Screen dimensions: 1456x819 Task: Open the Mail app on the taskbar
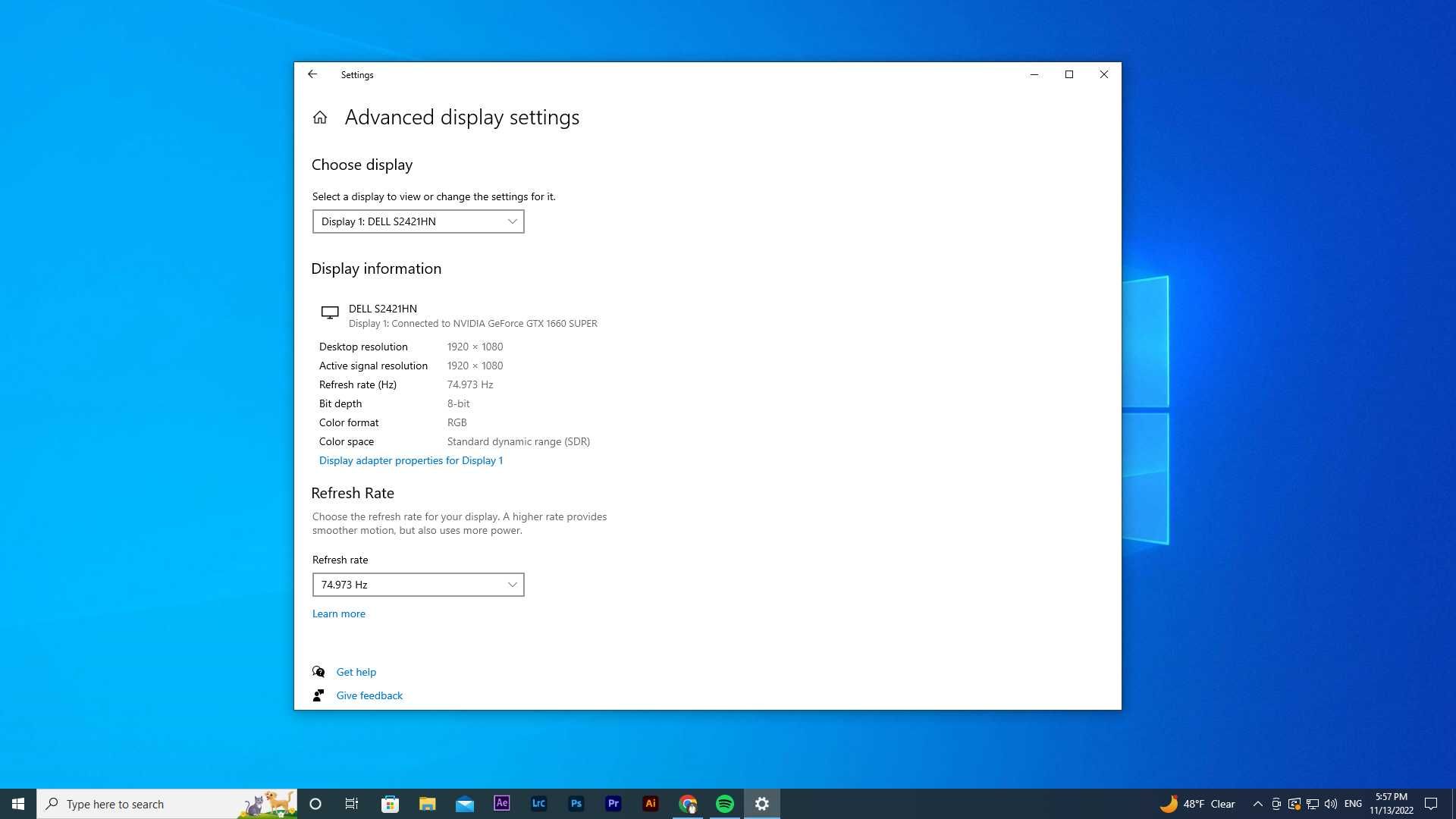[464, 804]
